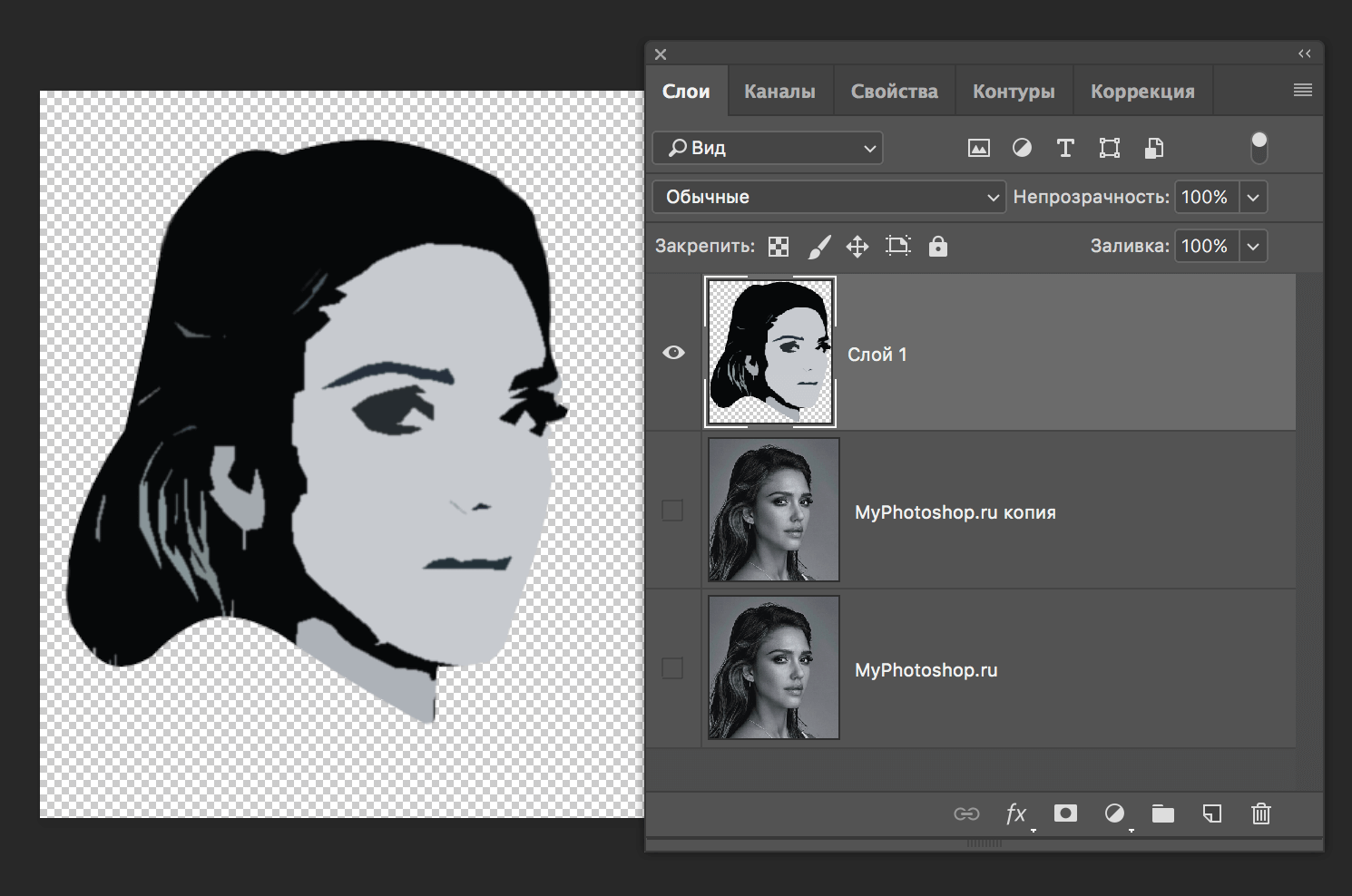1352x896 pixels.
Task: Filter layers by type (T) icon
Action: point(1065,149)
